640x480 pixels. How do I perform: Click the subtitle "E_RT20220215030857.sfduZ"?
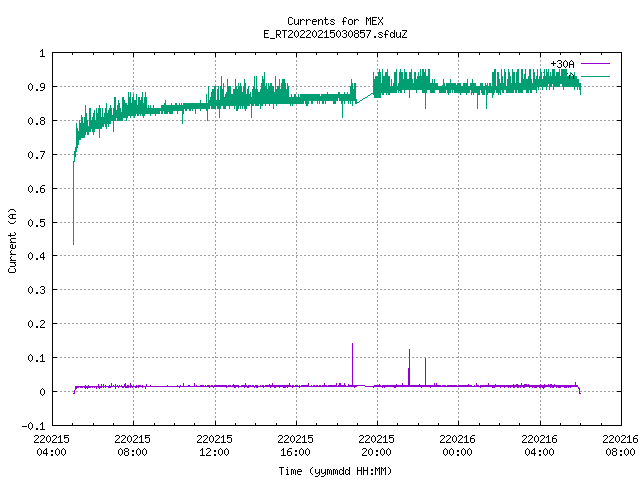tap(335, 34)
